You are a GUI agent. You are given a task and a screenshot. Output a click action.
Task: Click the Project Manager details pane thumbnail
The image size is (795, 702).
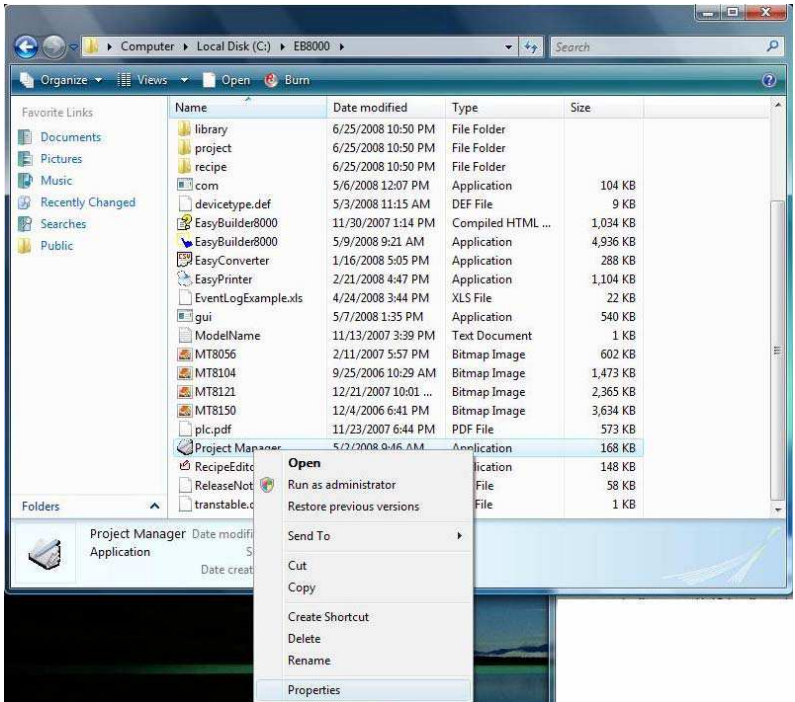click(46, 553)
